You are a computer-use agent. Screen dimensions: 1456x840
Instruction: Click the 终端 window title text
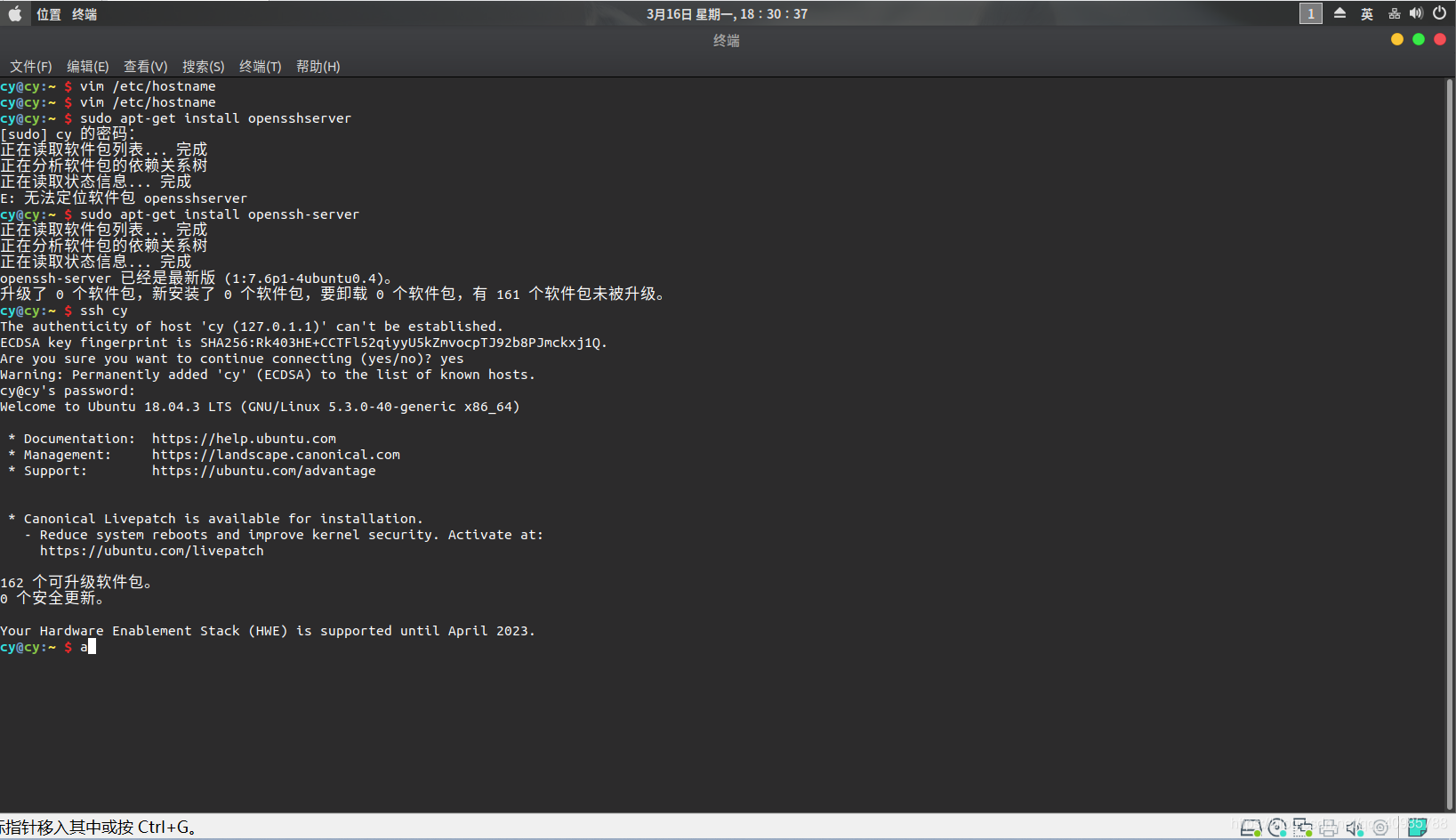[x=727, y=40]
